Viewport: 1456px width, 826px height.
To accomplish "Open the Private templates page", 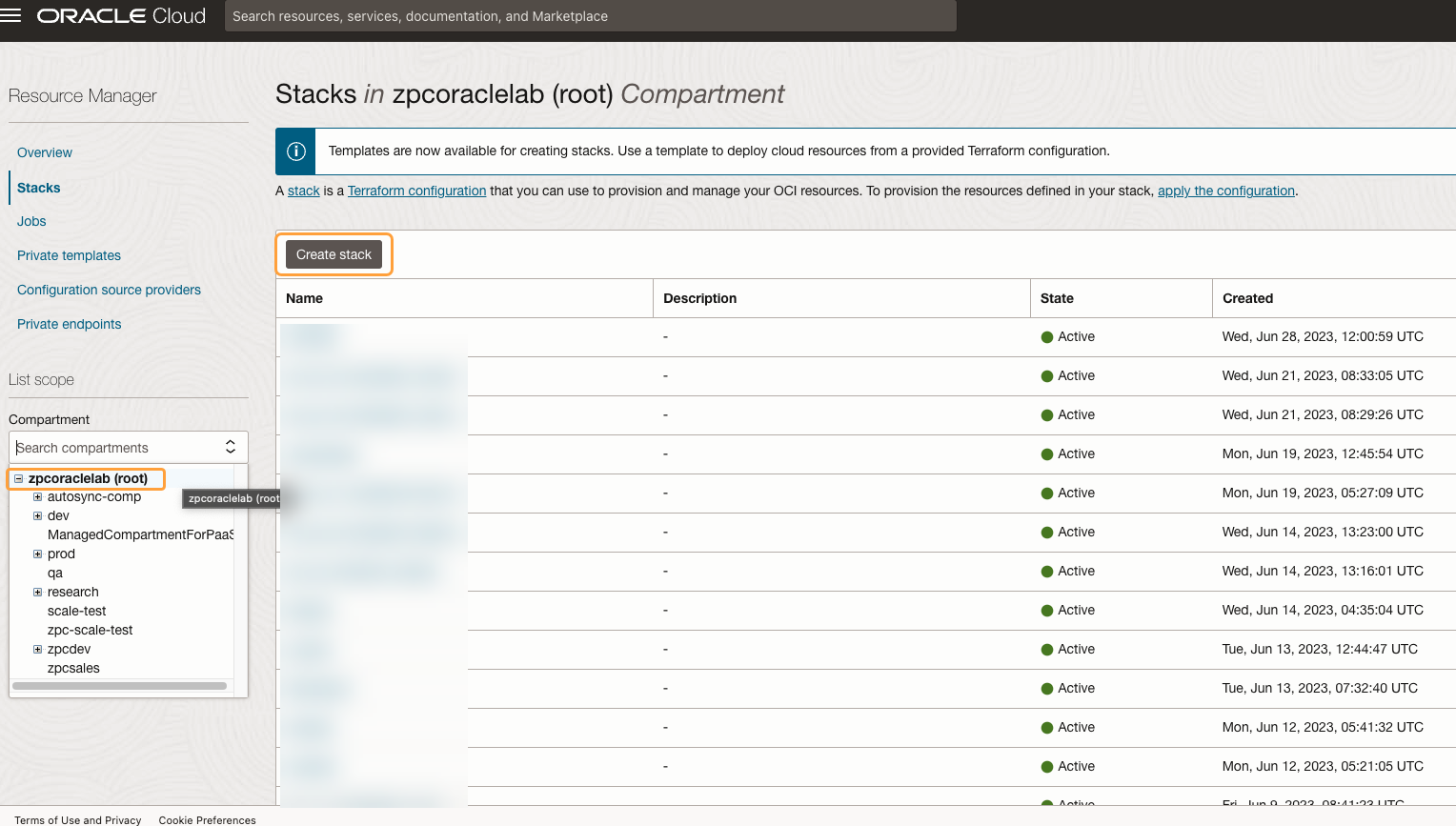I will point(69,255).
